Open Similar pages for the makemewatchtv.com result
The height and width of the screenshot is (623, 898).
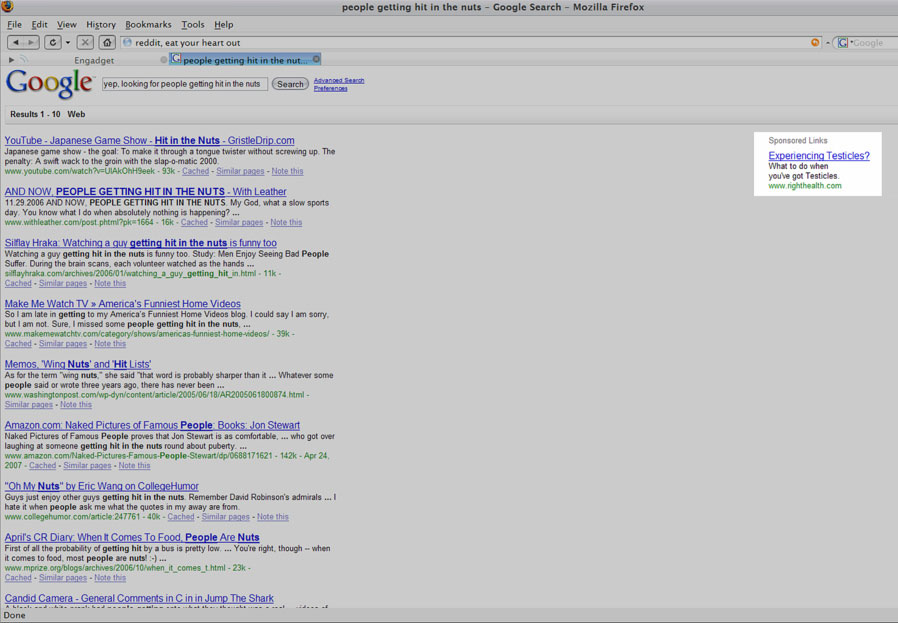tap(63, 344)
